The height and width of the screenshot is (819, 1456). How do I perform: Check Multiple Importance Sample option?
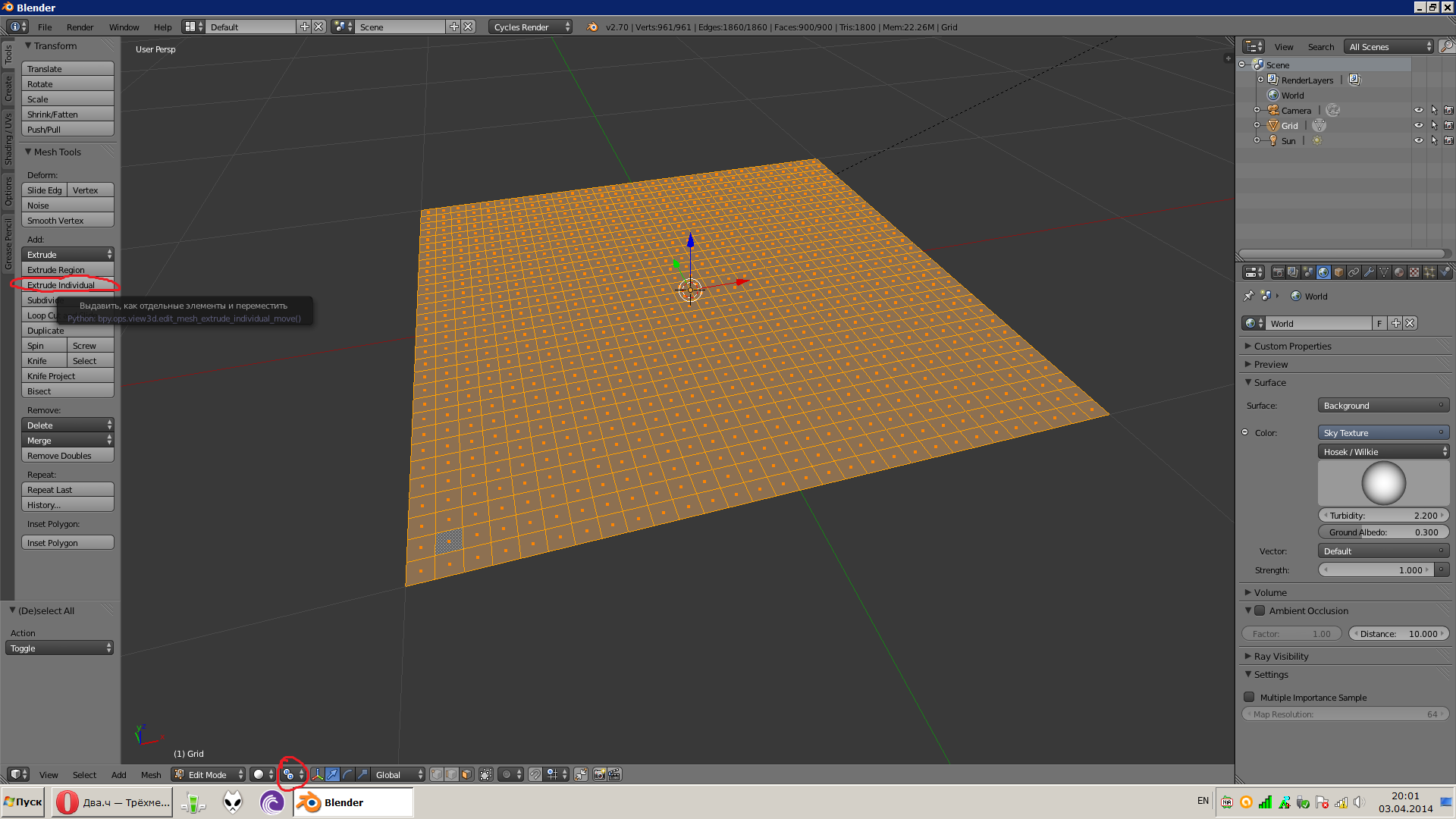pos(1249,697)
